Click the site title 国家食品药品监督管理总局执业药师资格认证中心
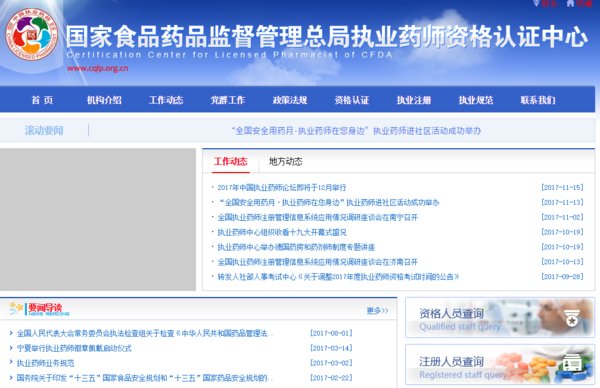The height and width of the screenshot is (388, 600). coord(327,37)
